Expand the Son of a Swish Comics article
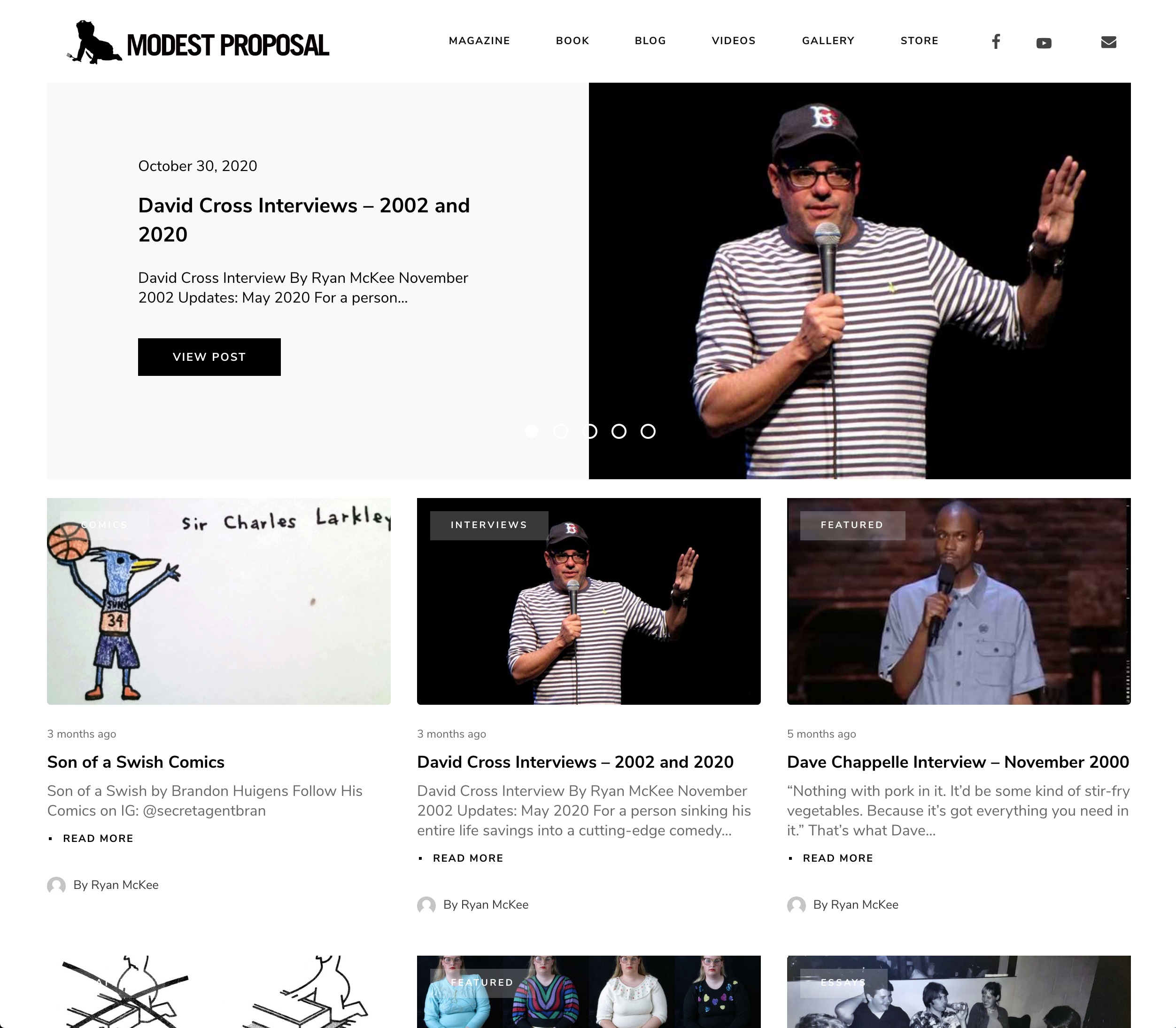This screenshot has height=1028, width=1176. (x=98, y=838)
